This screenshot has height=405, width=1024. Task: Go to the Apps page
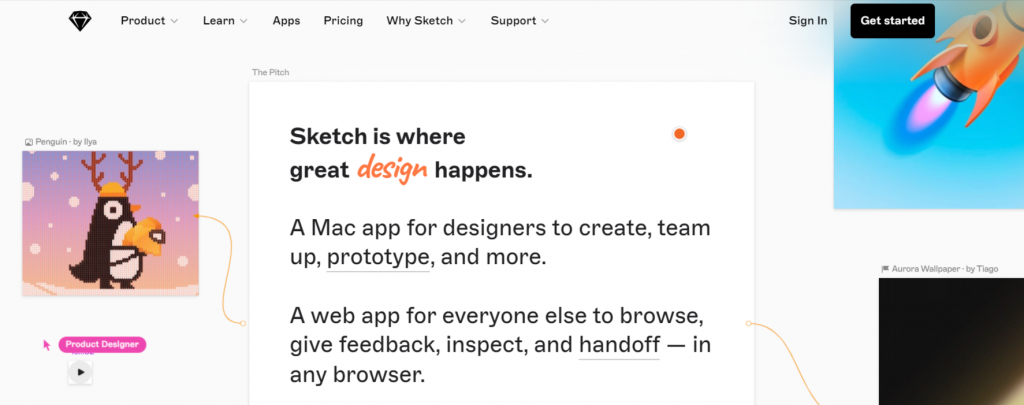point(286,21)
